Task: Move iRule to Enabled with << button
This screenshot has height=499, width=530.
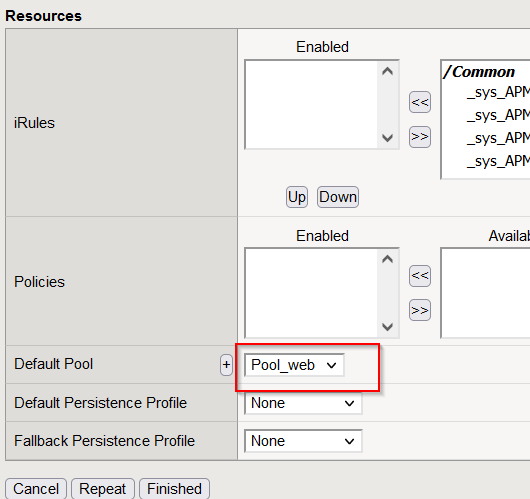Action: click(420, 102)
